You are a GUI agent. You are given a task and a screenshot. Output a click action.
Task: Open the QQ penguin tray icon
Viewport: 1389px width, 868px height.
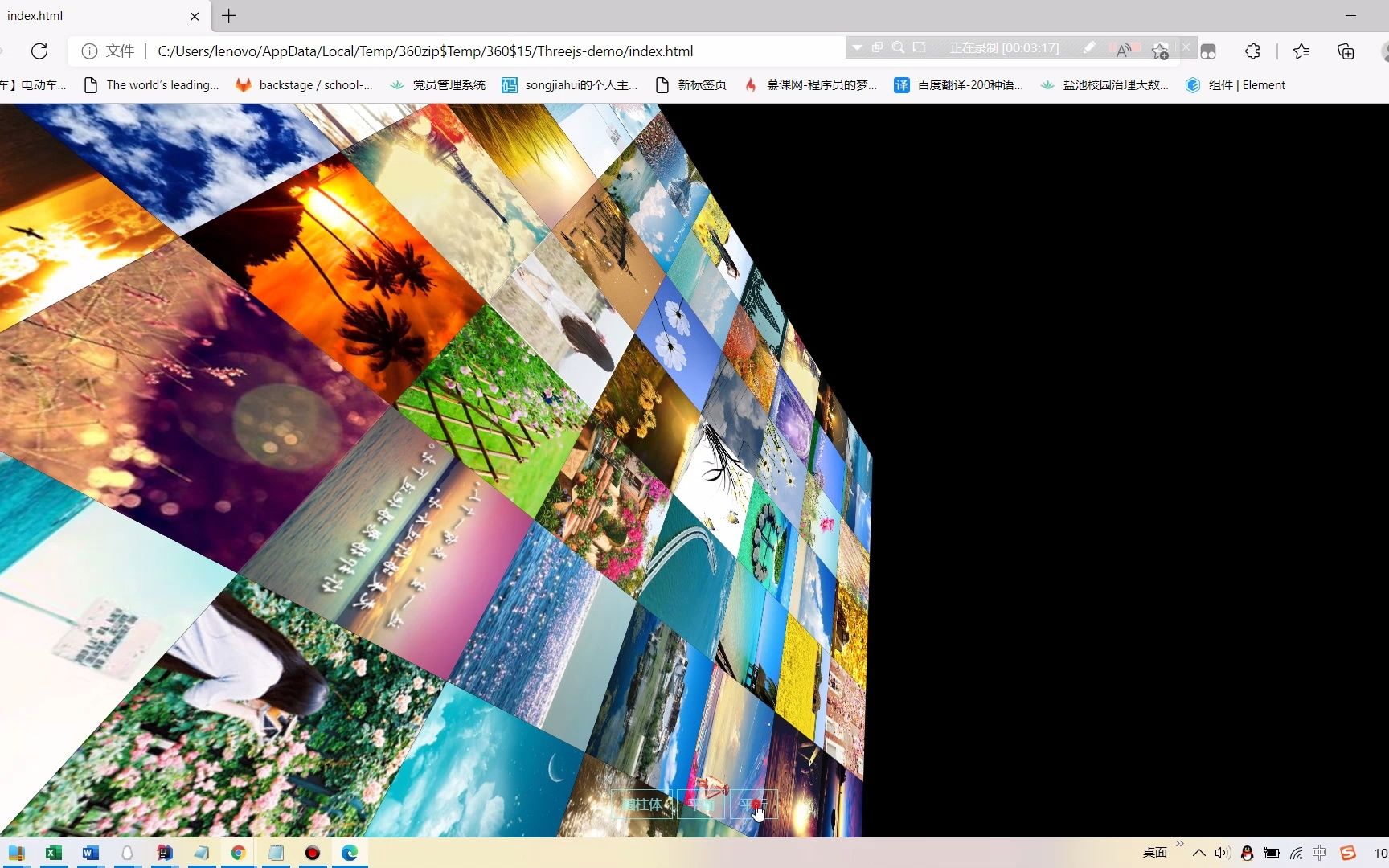point(1248,853)
